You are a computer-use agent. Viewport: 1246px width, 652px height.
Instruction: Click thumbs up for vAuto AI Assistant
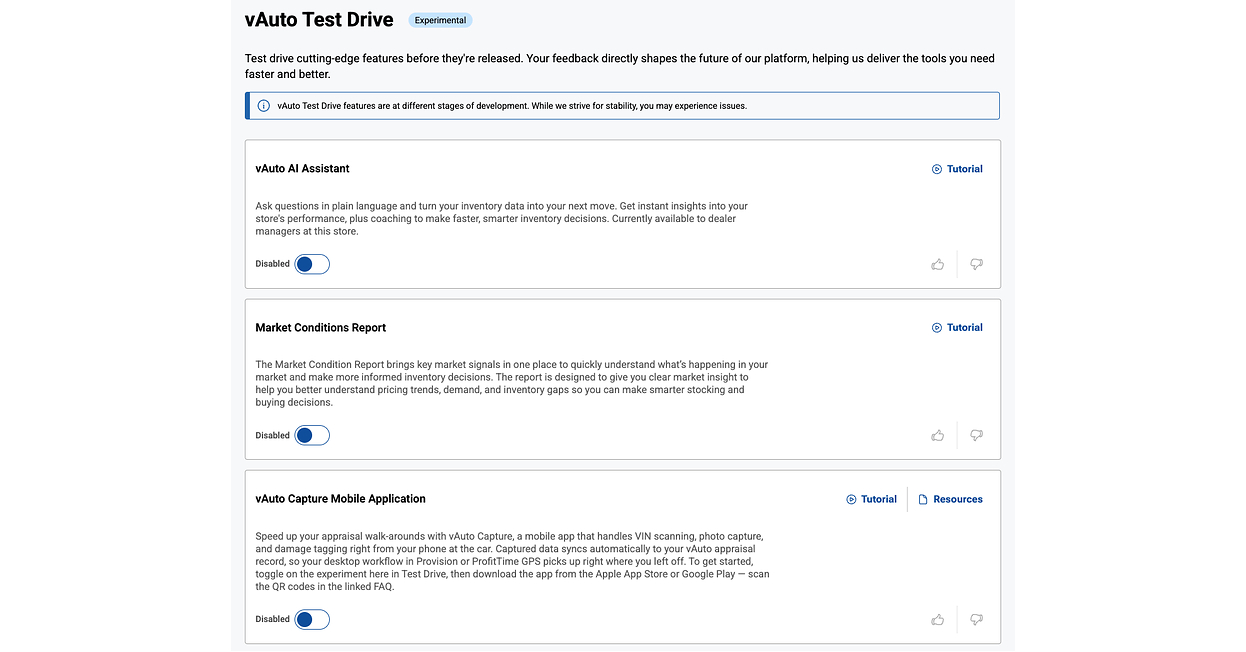[937, 264]
